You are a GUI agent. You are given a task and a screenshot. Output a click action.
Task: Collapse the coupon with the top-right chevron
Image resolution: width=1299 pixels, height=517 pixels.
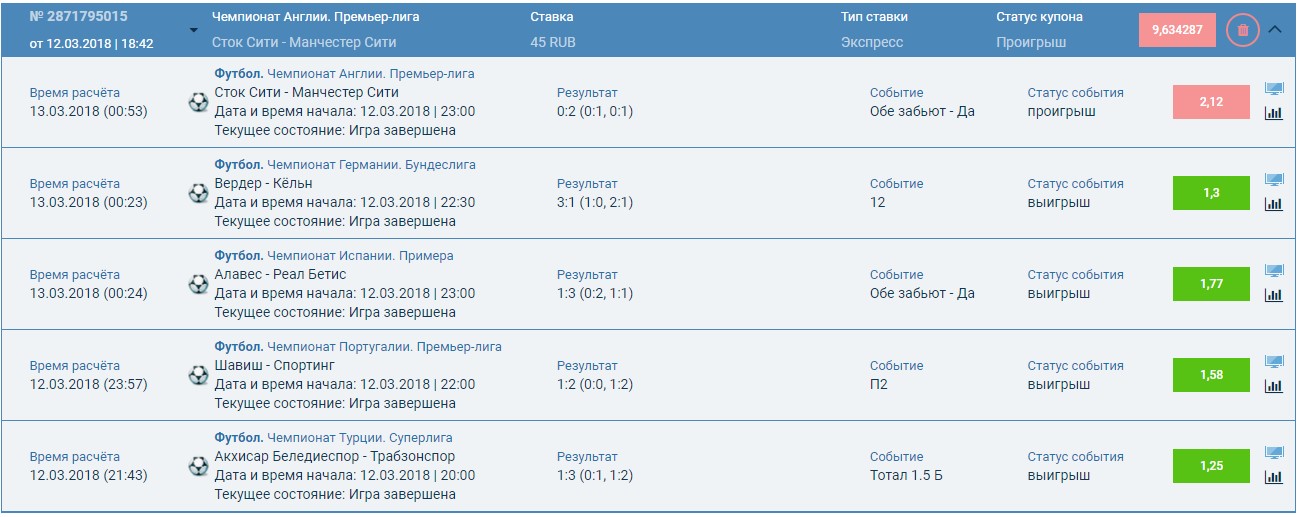[x=1275, y=29]
